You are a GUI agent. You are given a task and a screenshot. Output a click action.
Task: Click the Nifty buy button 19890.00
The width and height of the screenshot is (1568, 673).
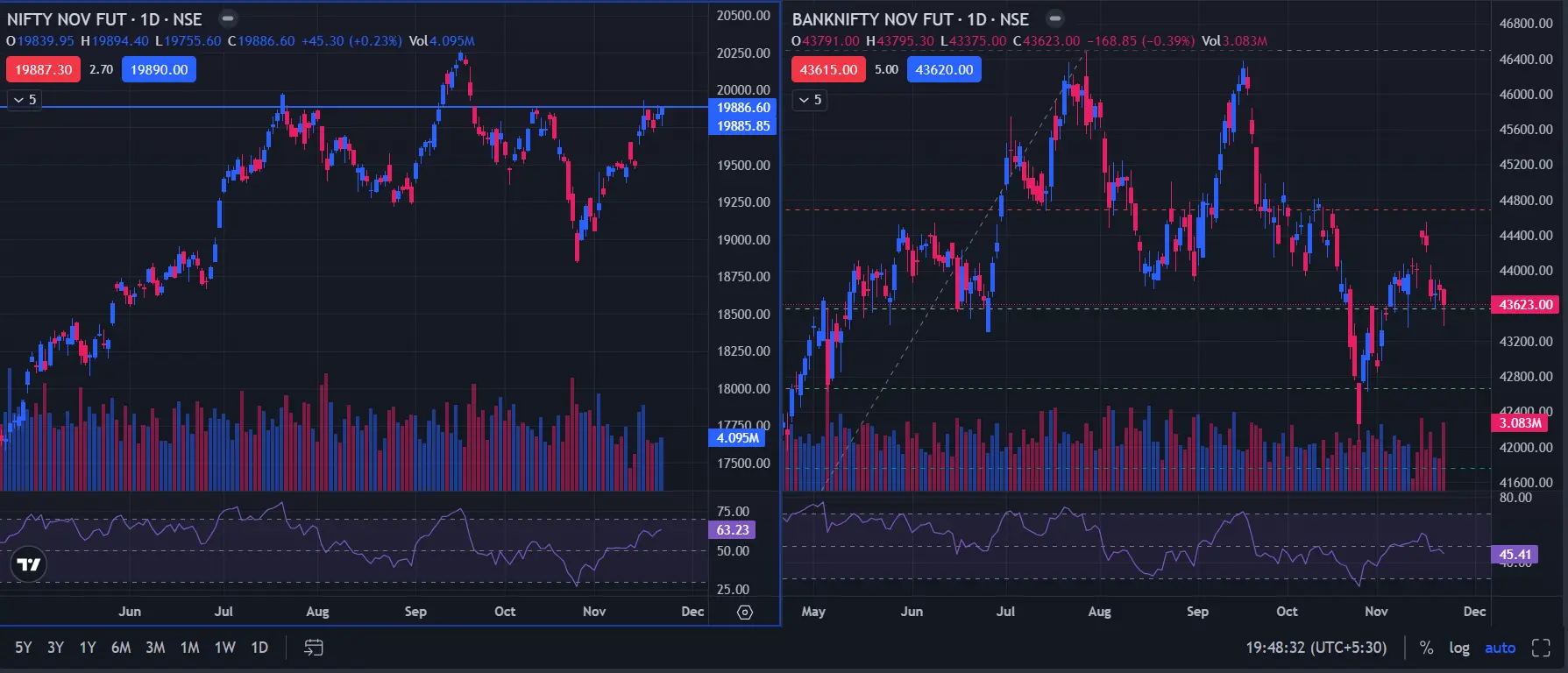click(x=159, y=69)
